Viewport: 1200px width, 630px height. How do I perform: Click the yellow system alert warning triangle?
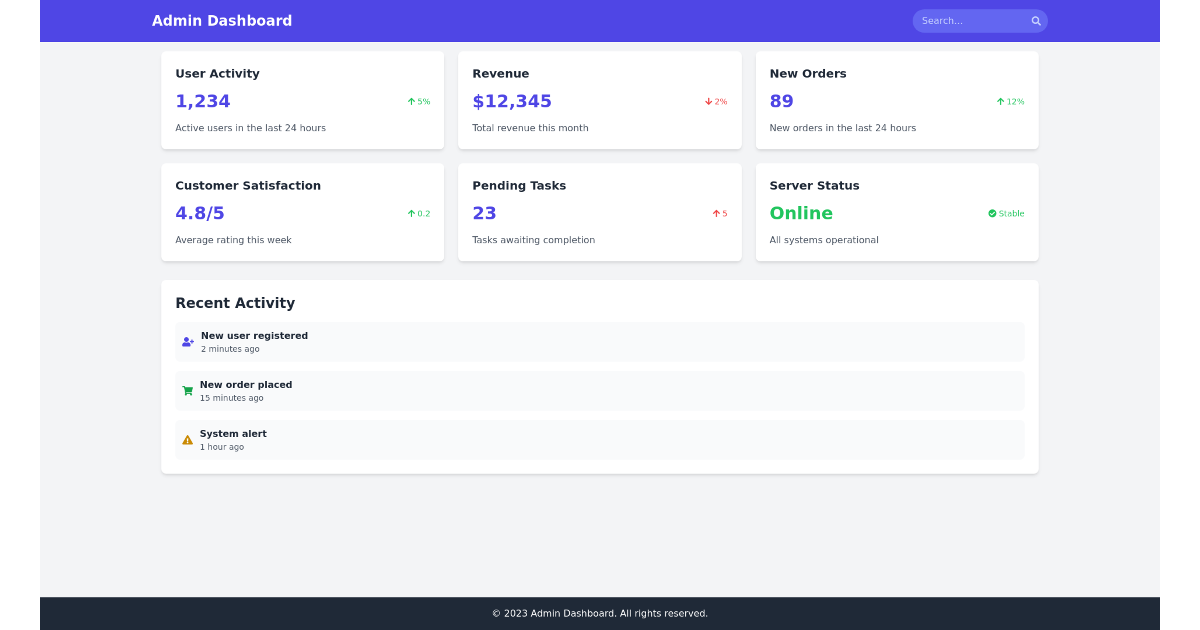pos(187,439)
